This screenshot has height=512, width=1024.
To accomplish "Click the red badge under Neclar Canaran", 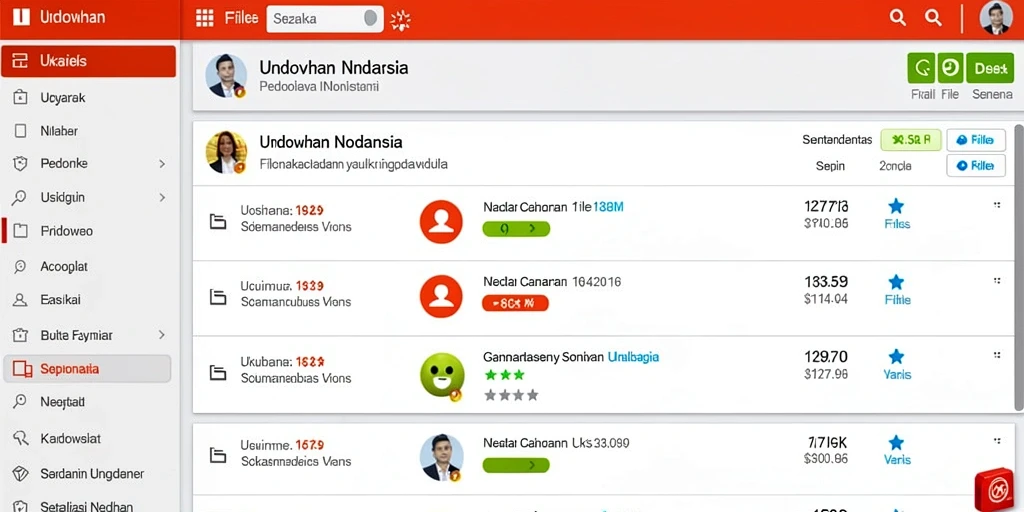I will (x=515, y=303).
